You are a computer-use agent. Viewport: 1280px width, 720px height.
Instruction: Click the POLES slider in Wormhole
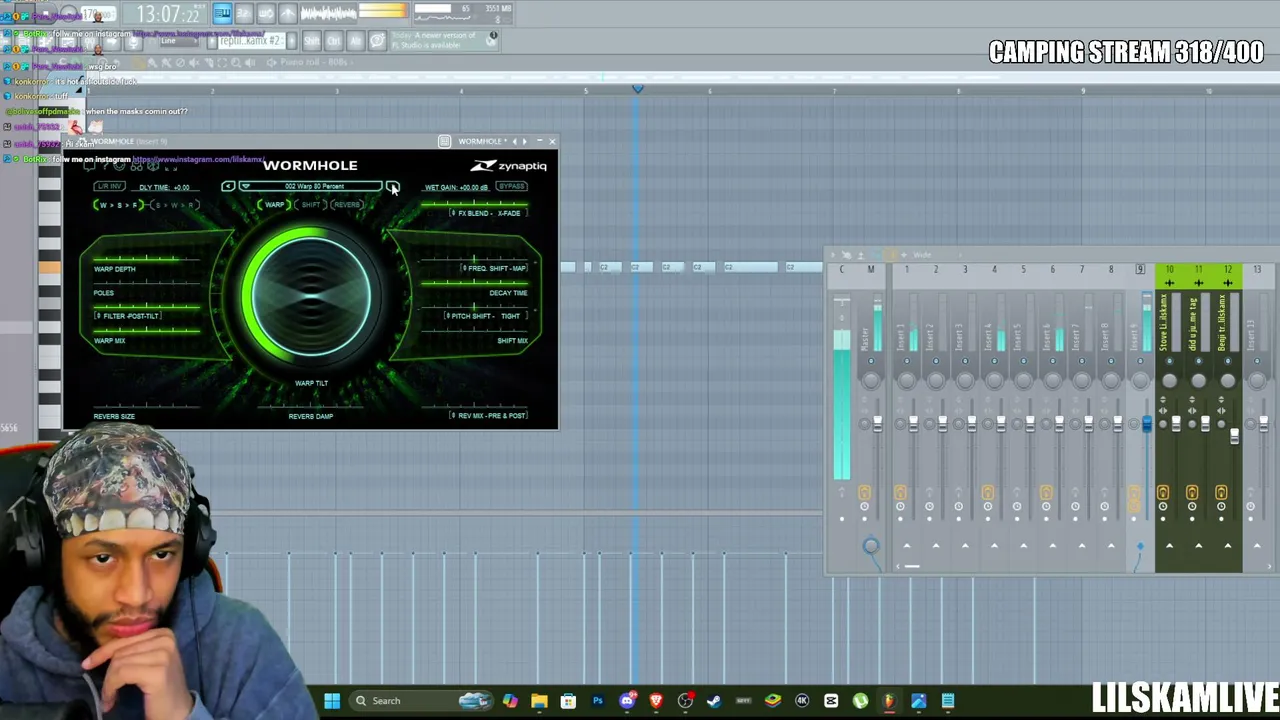[x=147, y=283]
